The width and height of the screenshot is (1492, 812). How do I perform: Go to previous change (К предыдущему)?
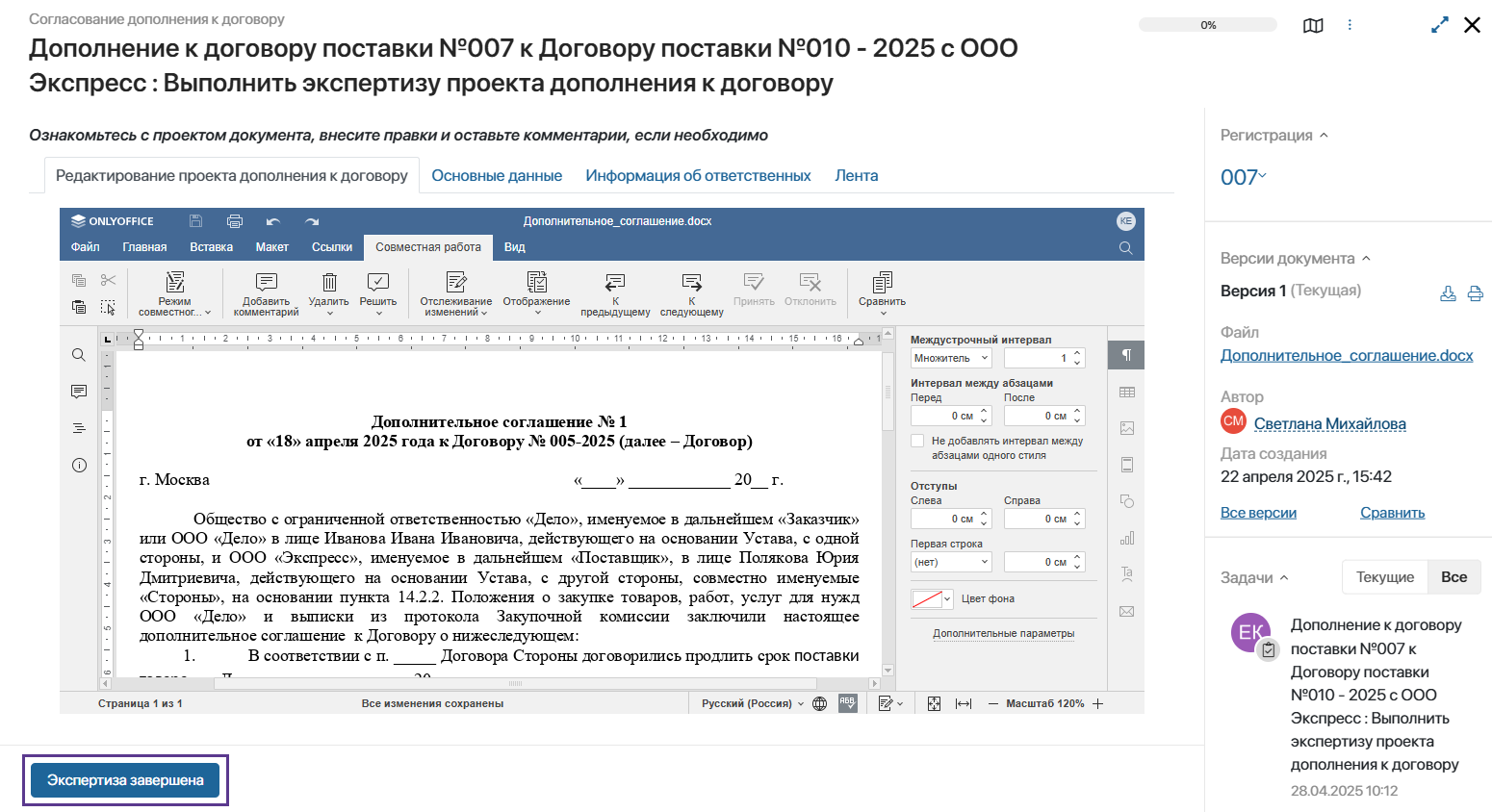point(615,283)
